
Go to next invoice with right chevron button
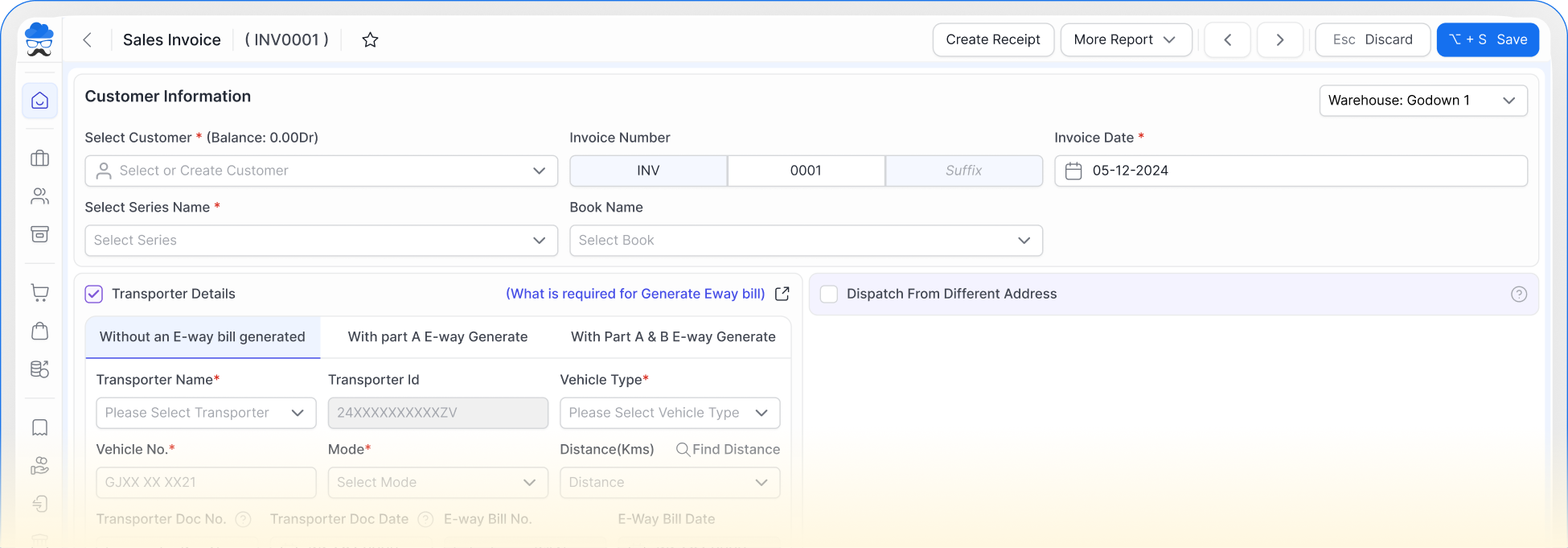[1279, 39]
